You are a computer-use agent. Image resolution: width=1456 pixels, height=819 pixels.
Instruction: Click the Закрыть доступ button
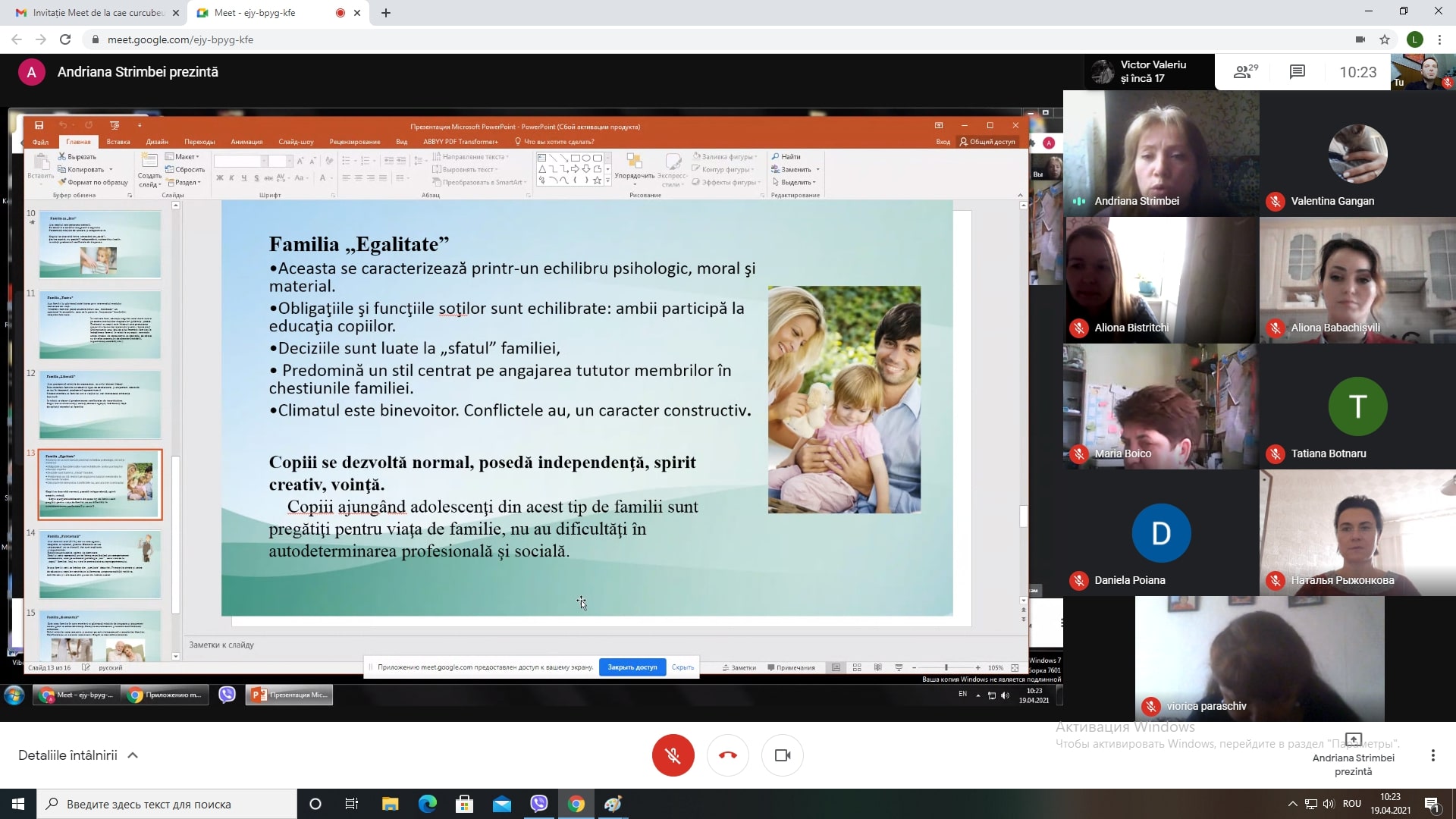(632, 667)
